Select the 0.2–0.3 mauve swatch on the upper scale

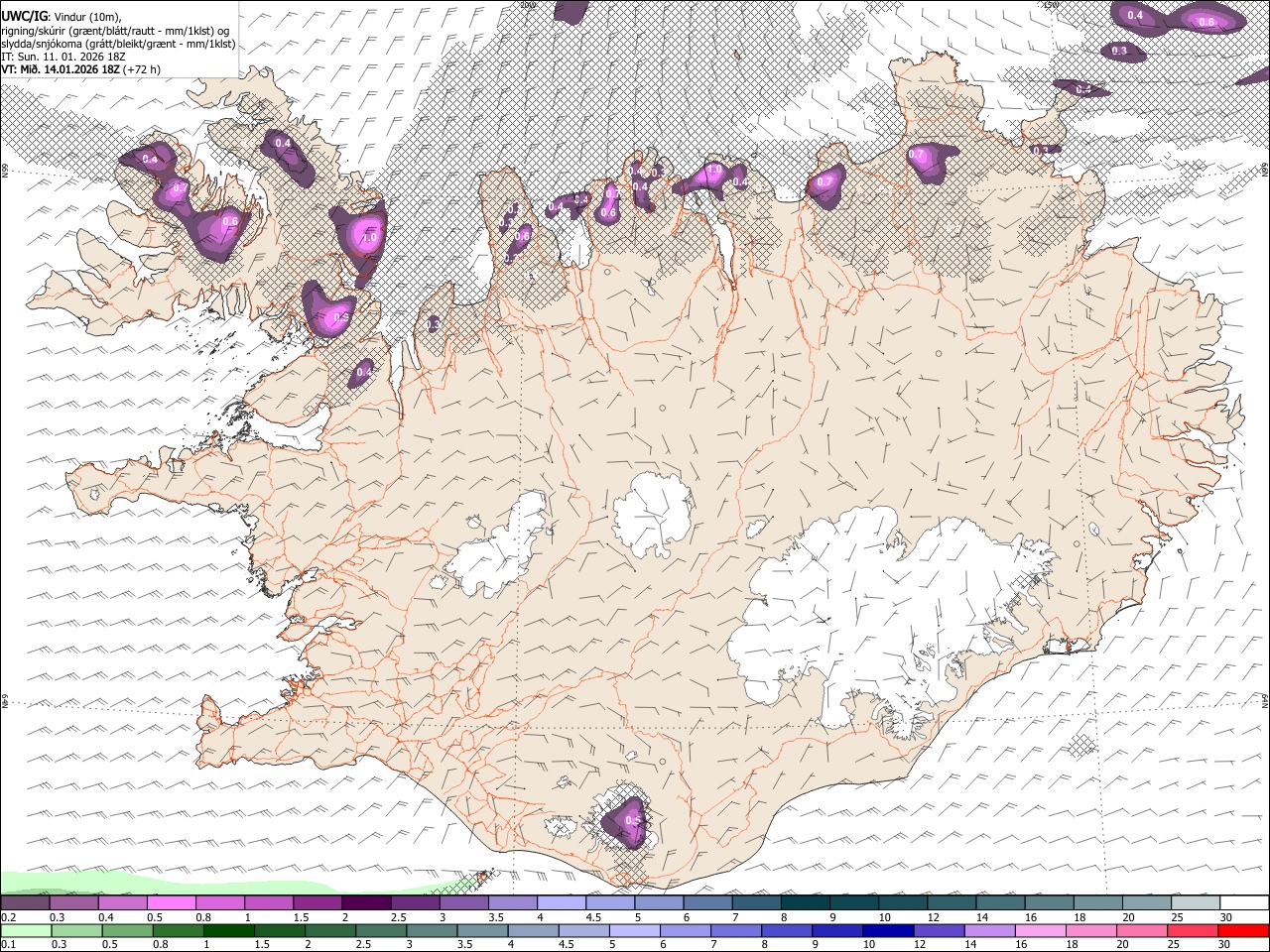click(x=26, y=903)
